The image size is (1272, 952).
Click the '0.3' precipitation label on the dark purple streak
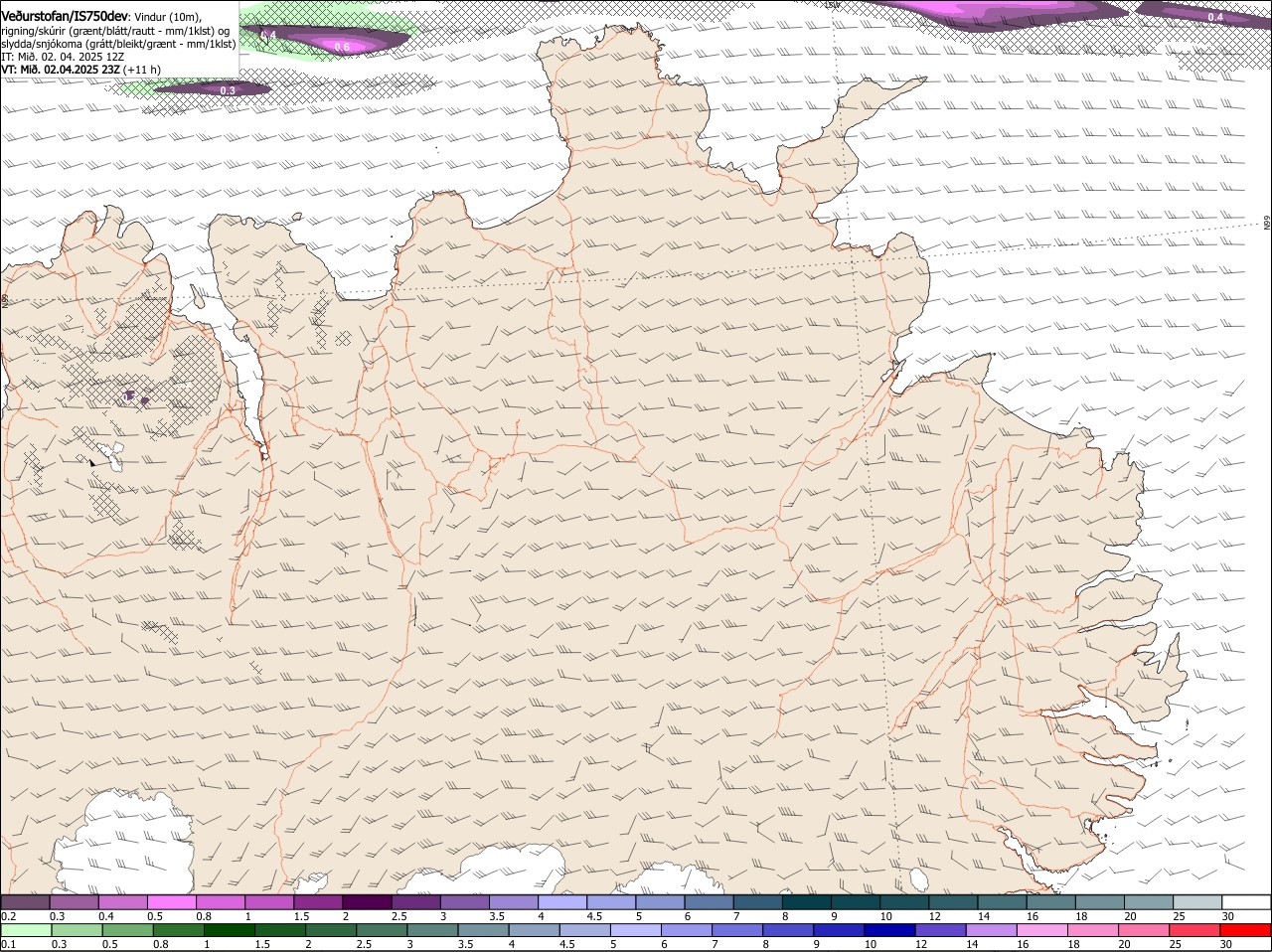click(227, 90)
